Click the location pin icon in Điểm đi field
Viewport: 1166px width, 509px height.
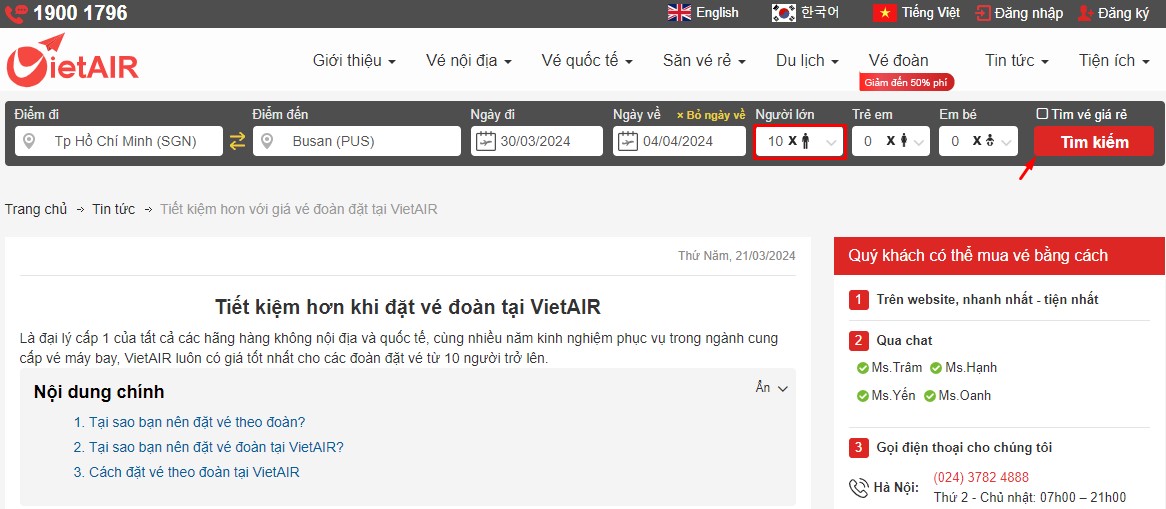click(x=29, y=141)
